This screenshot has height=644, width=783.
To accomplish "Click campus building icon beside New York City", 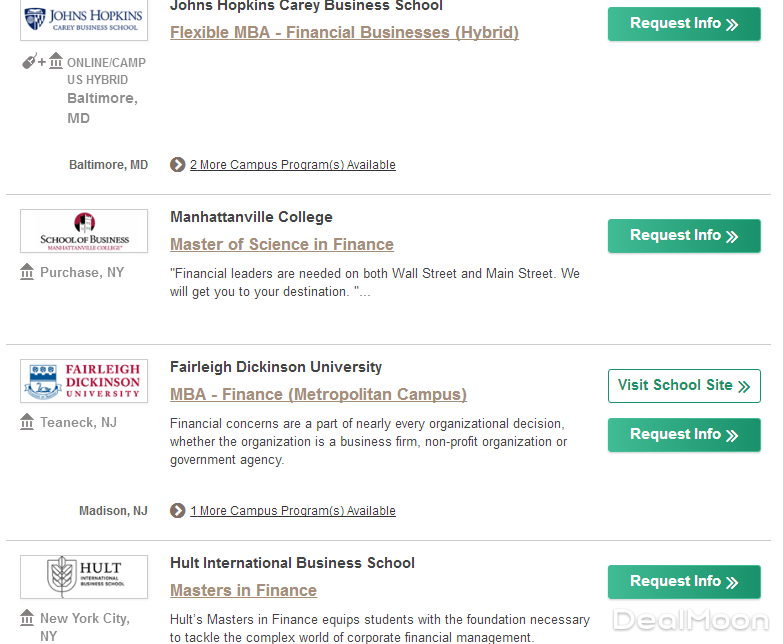I will point(27,618).
